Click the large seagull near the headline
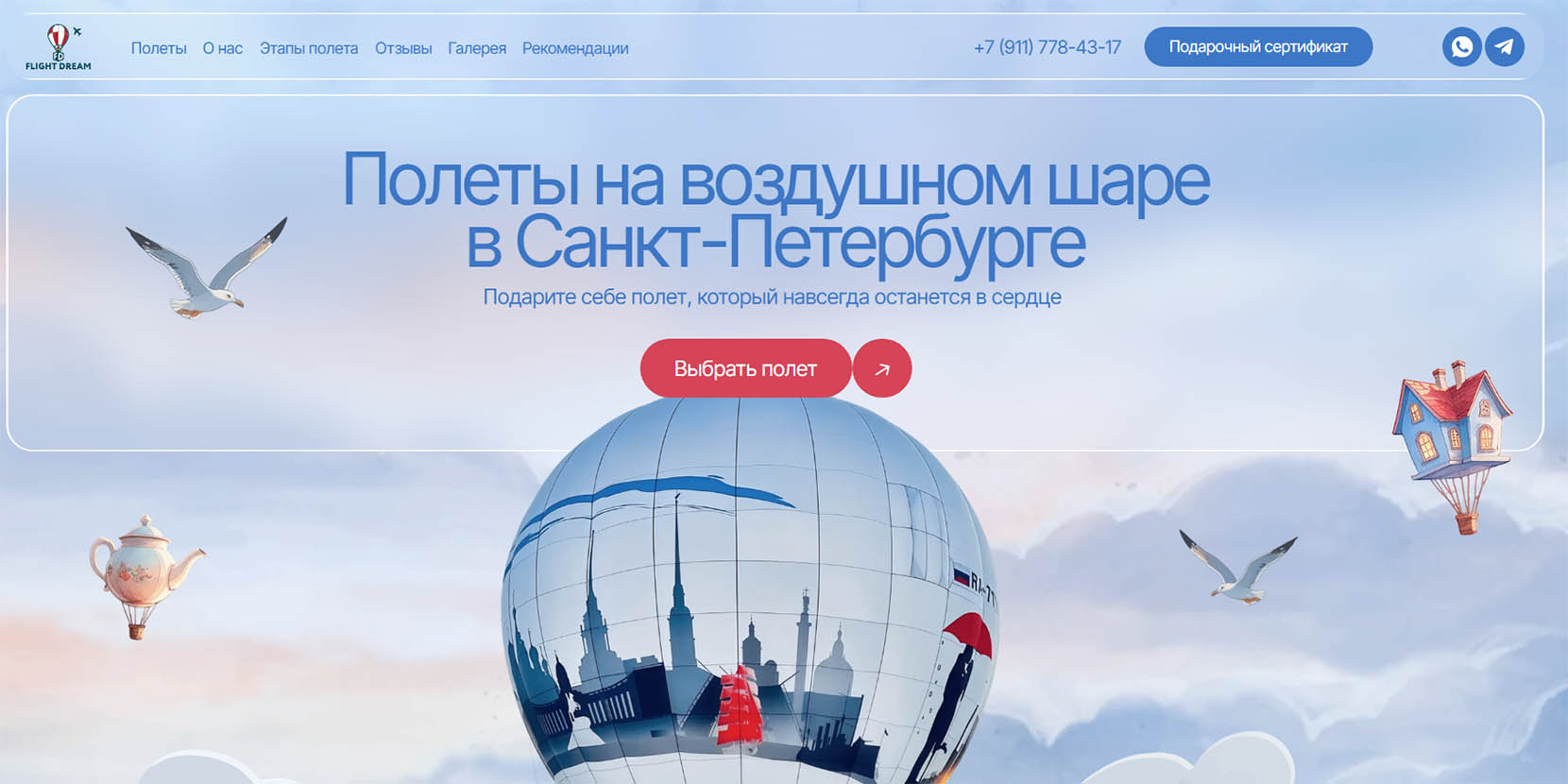 point(208,268)
